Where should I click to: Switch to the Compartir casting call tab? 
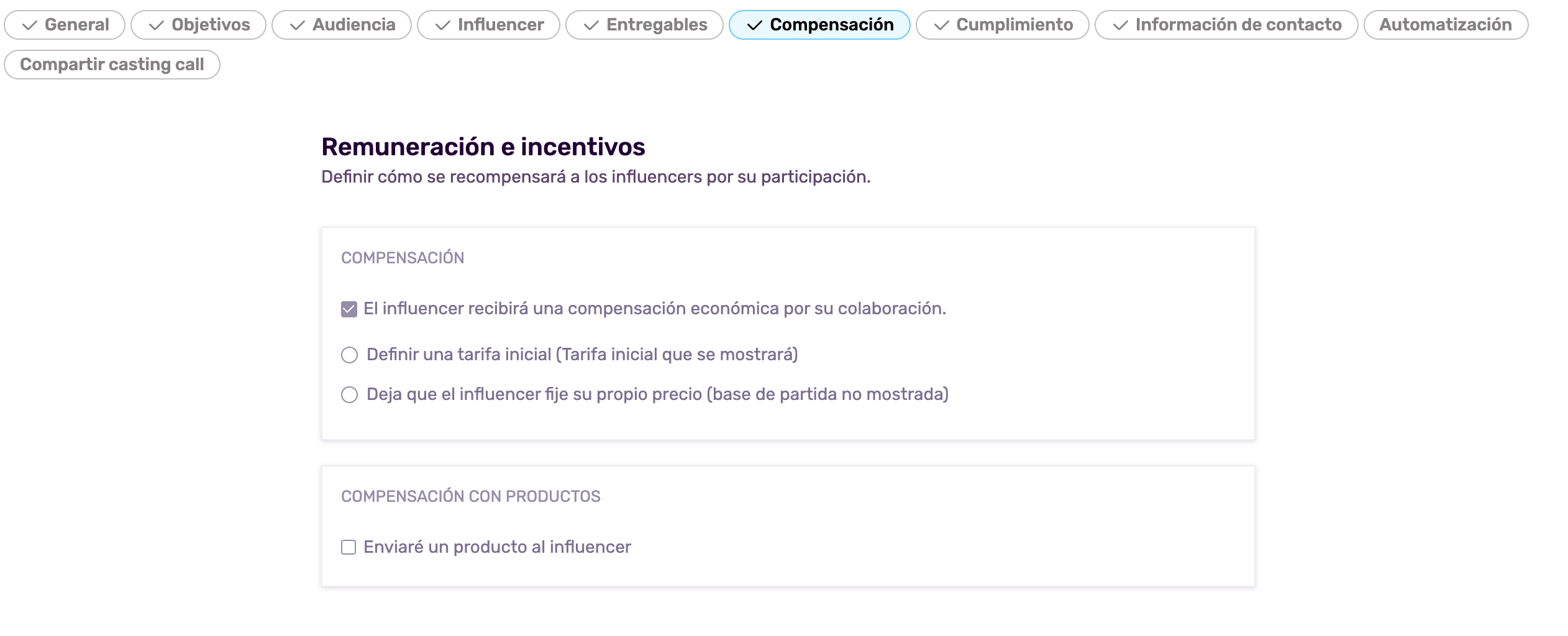click(112, 65)
